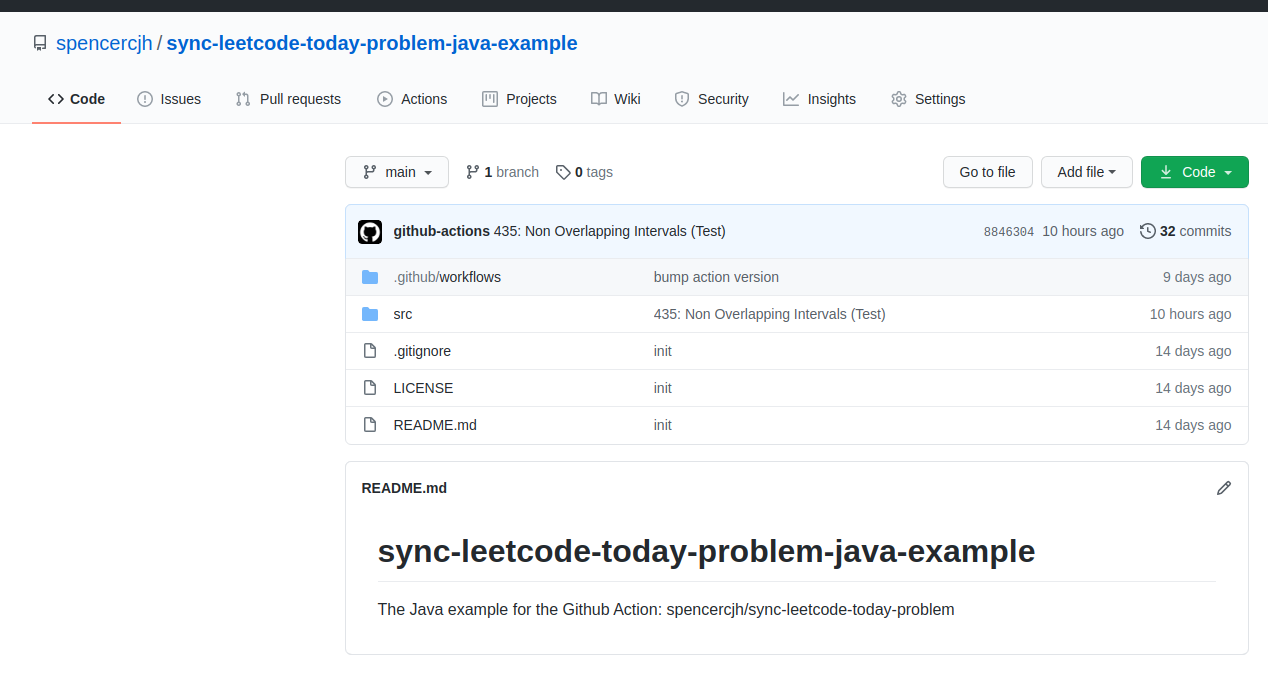Expand the Add file dropdown
1268x674 pixels.
pos(1086,172)
